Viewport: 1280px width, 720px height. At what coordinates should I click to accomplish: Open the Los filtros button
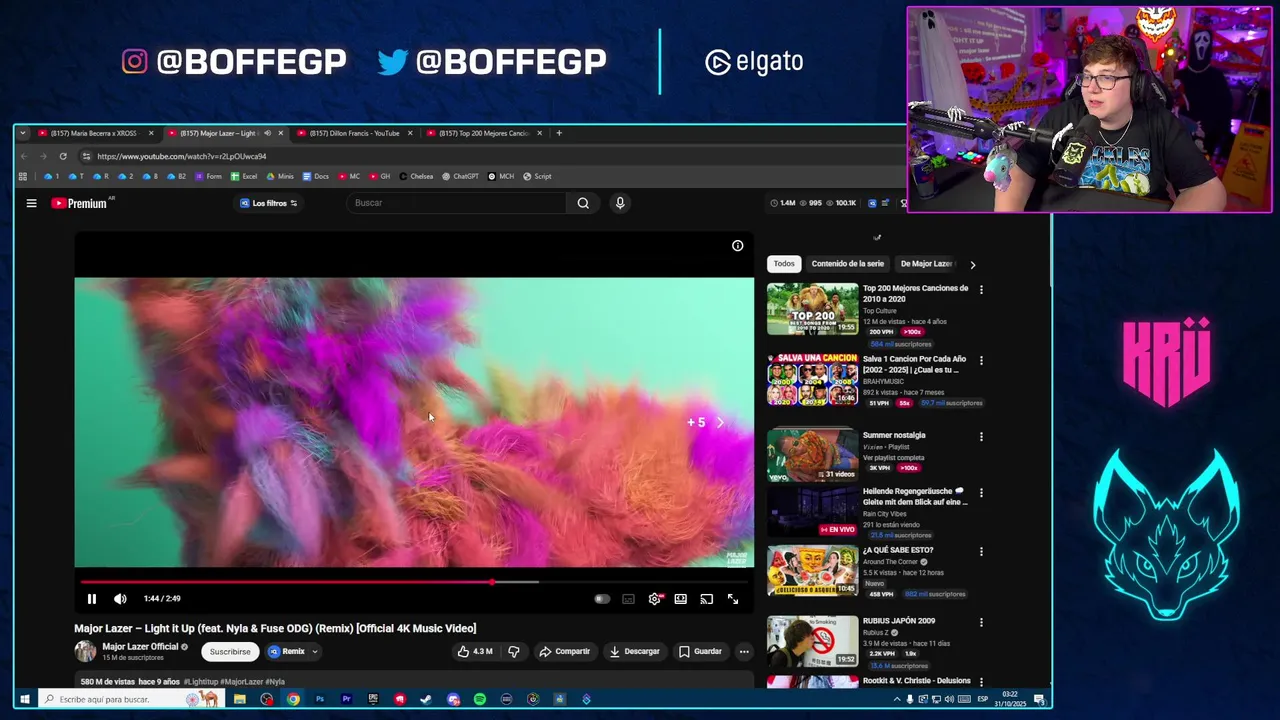(268, 203)
